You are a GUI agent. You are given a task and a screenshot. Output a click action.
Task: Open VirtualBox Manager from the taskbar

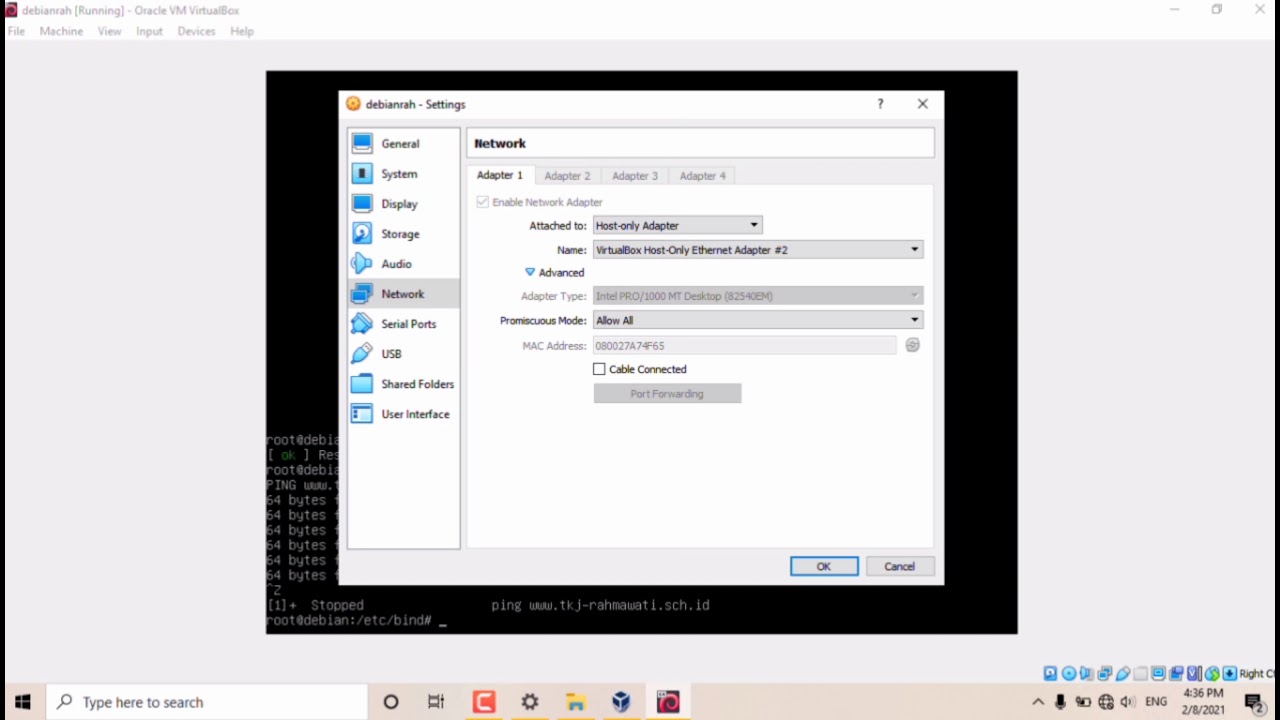pos(621,702)
